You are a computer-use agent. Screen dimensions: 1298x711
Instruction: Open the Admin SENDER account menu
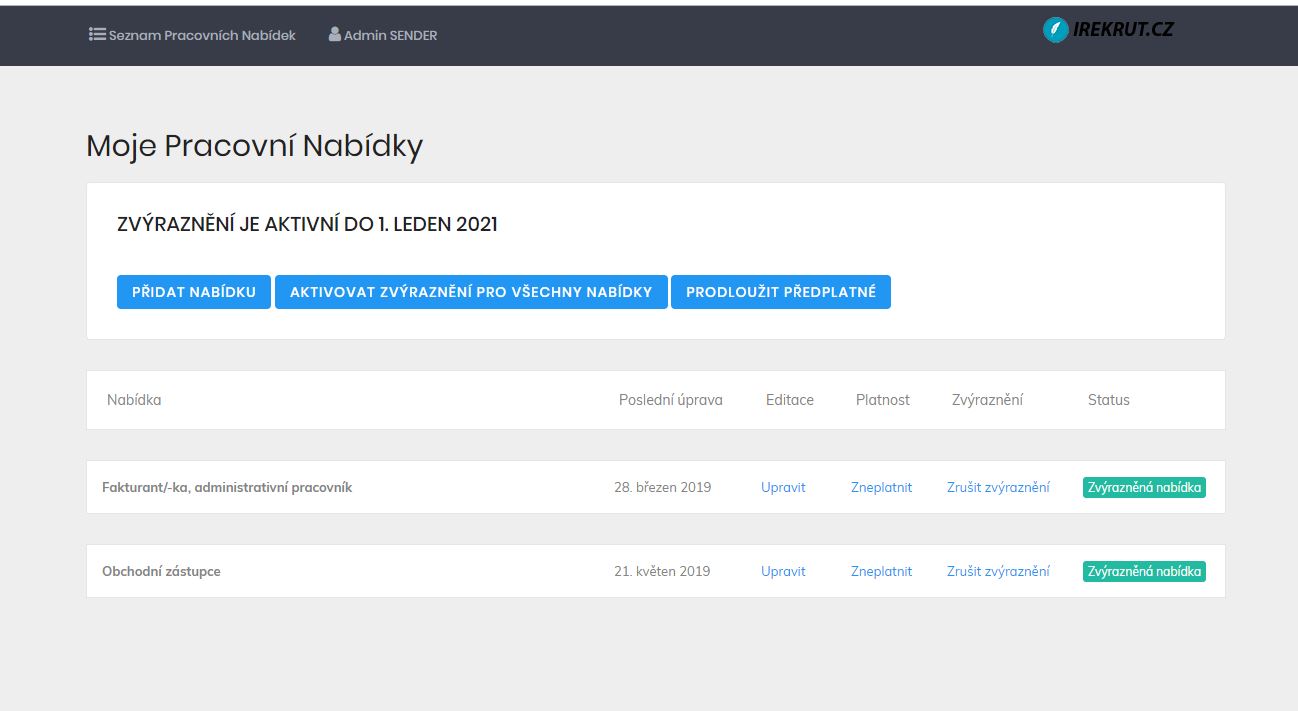390,35
